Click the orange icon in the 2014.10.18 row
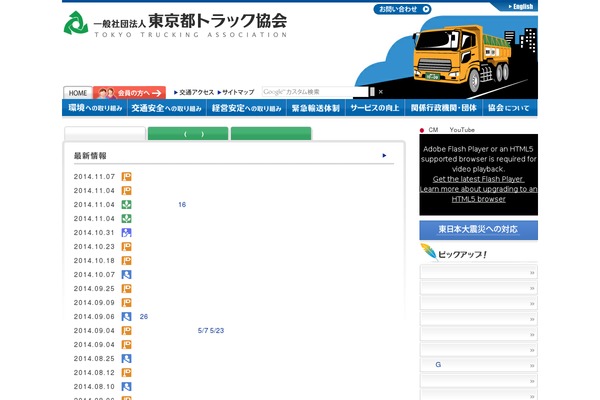This screenshot has height=400, width=600. (126, 261)
